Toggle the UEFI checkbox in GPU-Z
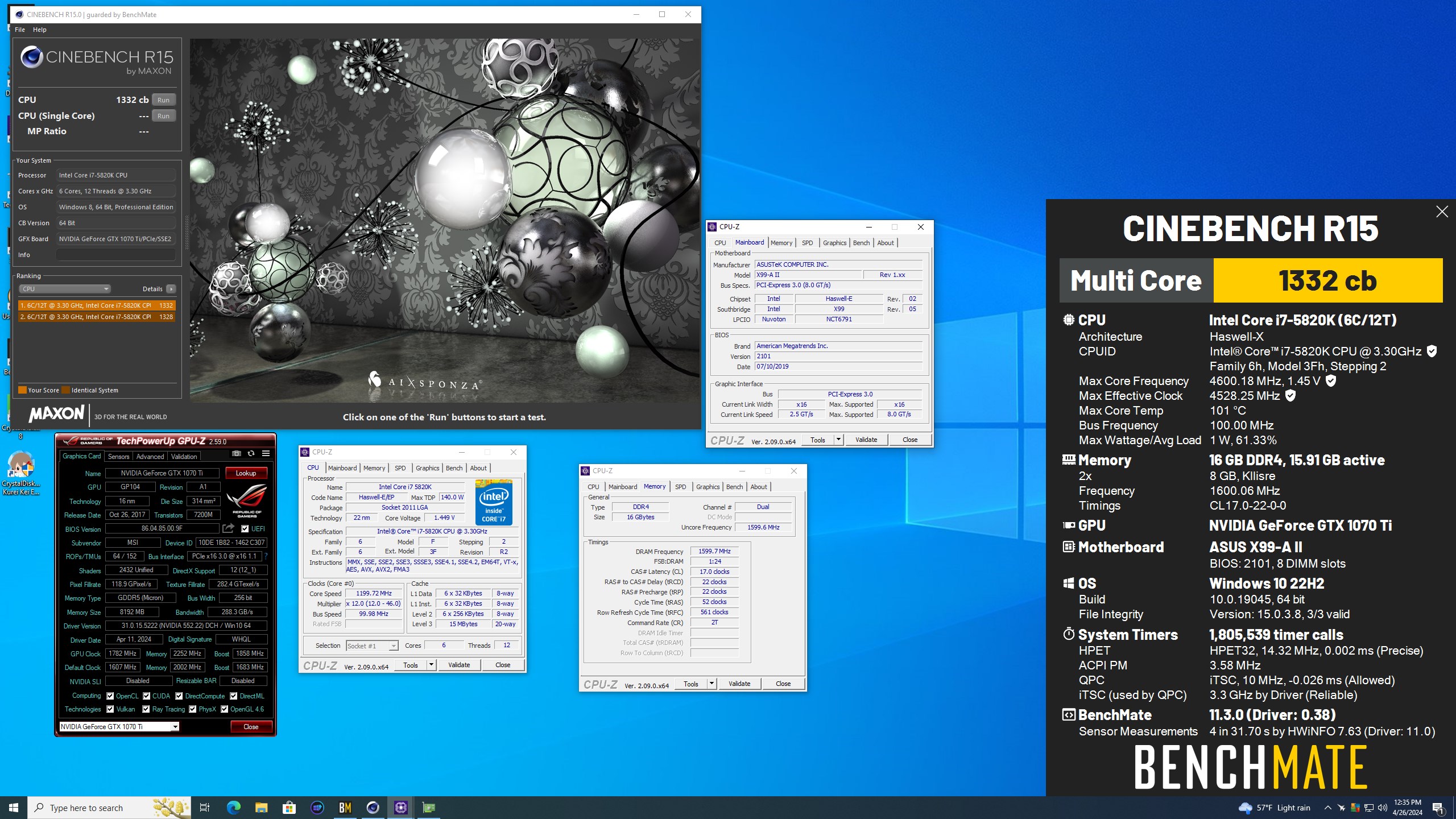This screenshot has width=1456, height=819. 245,528
